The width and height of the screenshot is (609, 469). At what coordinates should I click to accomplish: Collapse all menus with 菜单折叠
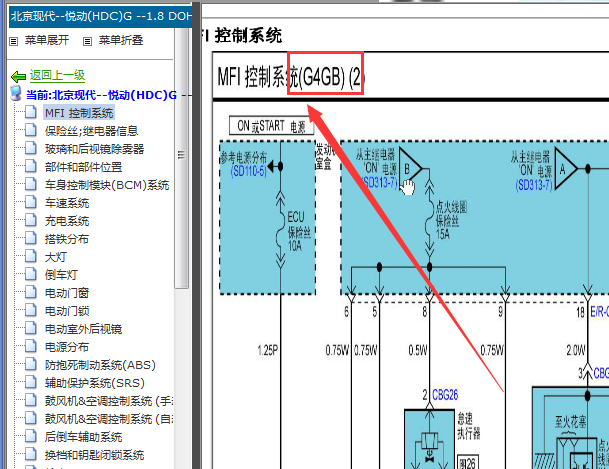click(x=121, y=40)
